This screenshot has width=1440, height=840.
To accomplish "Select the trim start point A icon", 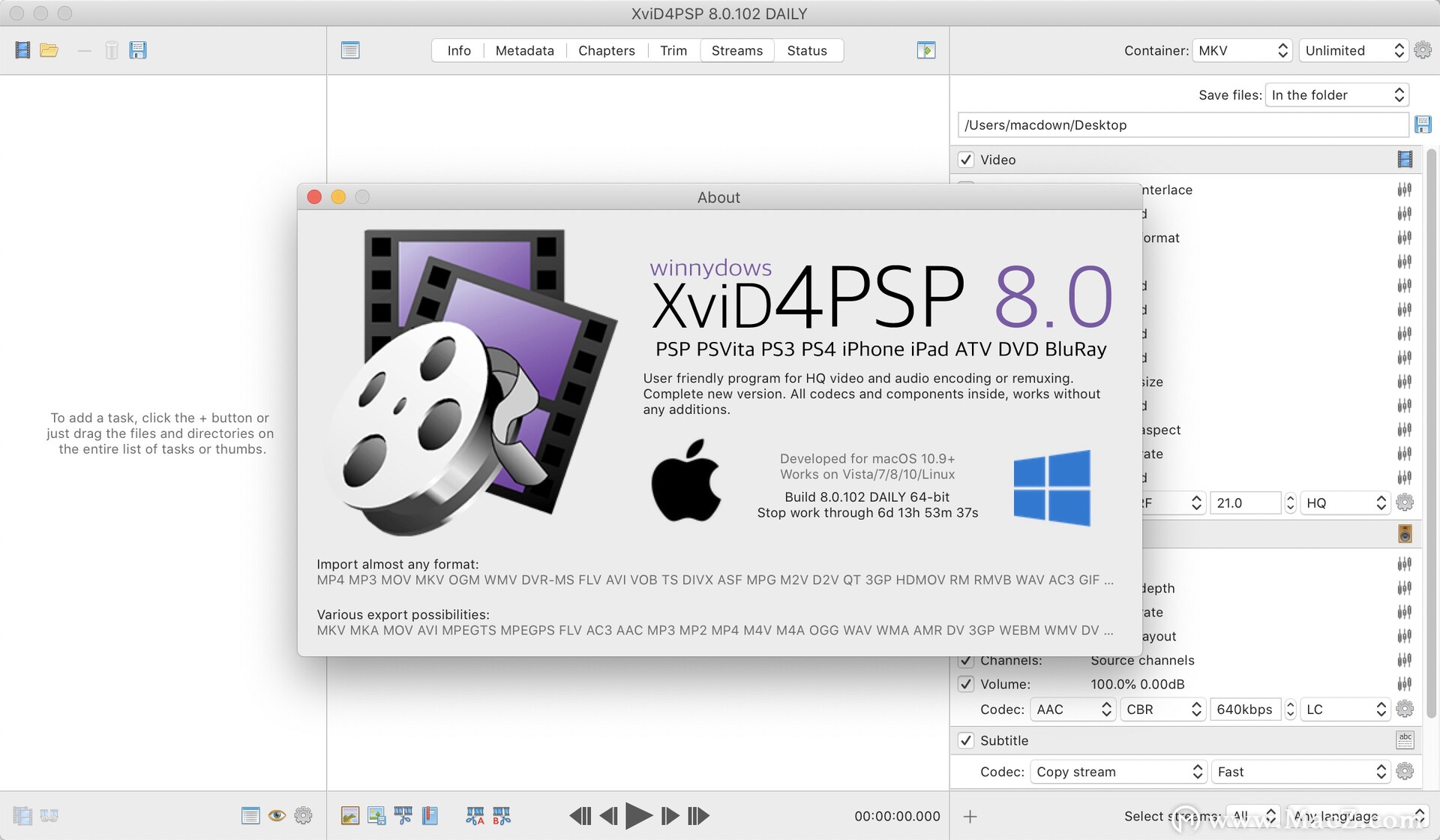I will (474, 815).
